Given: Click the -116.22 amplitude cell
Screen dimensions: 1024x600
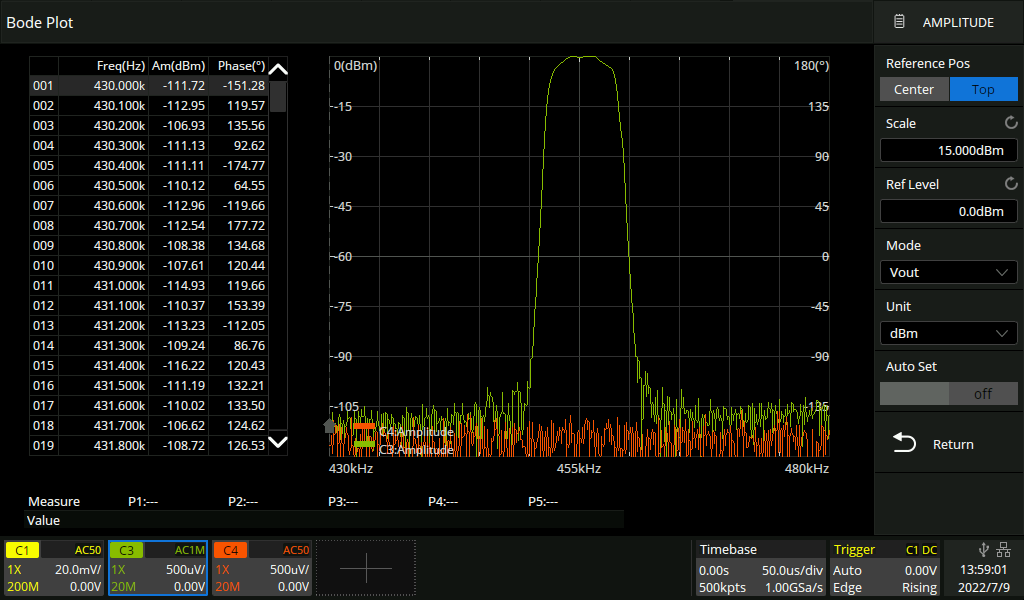Looking at the screenshot, I should click(x=178, y=366).
